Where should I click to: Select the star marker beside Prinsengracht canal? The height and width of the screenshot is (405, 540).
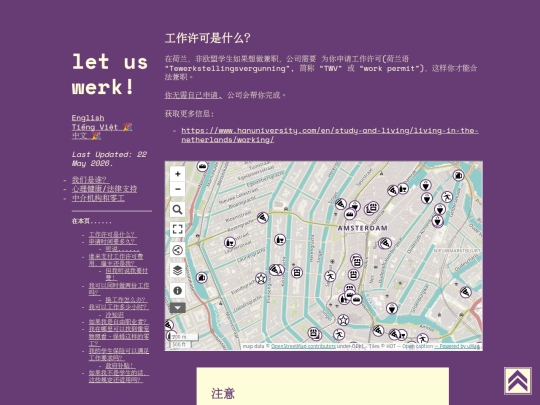pyautogui.click(x=261, y=278)
